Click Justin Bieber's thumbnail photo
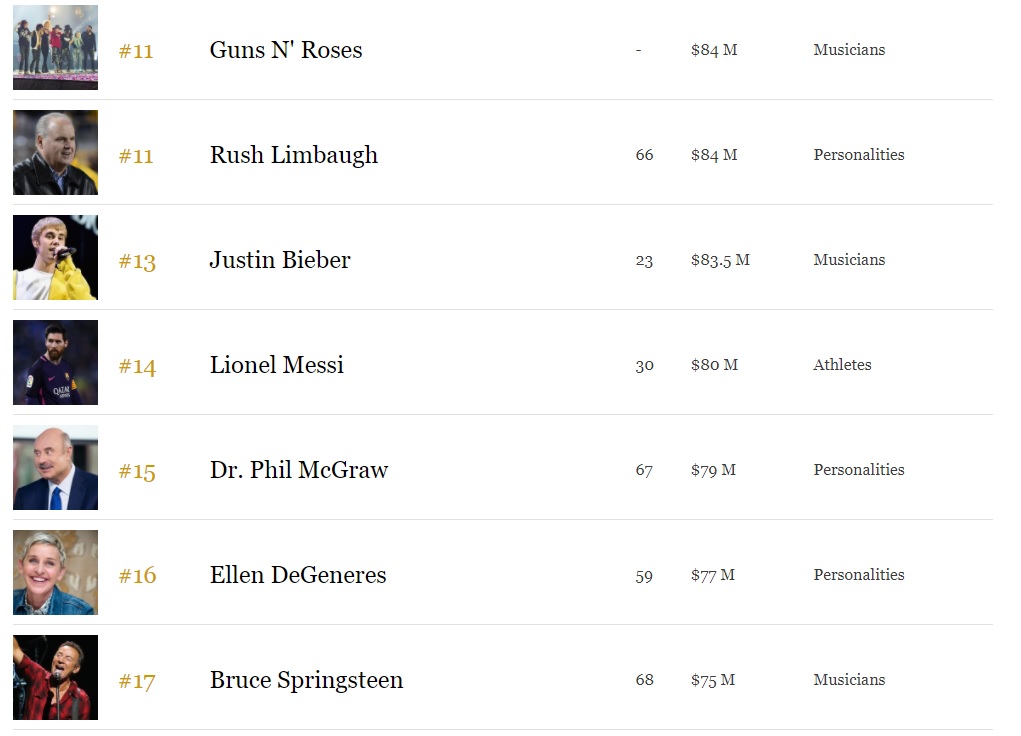 55,258
